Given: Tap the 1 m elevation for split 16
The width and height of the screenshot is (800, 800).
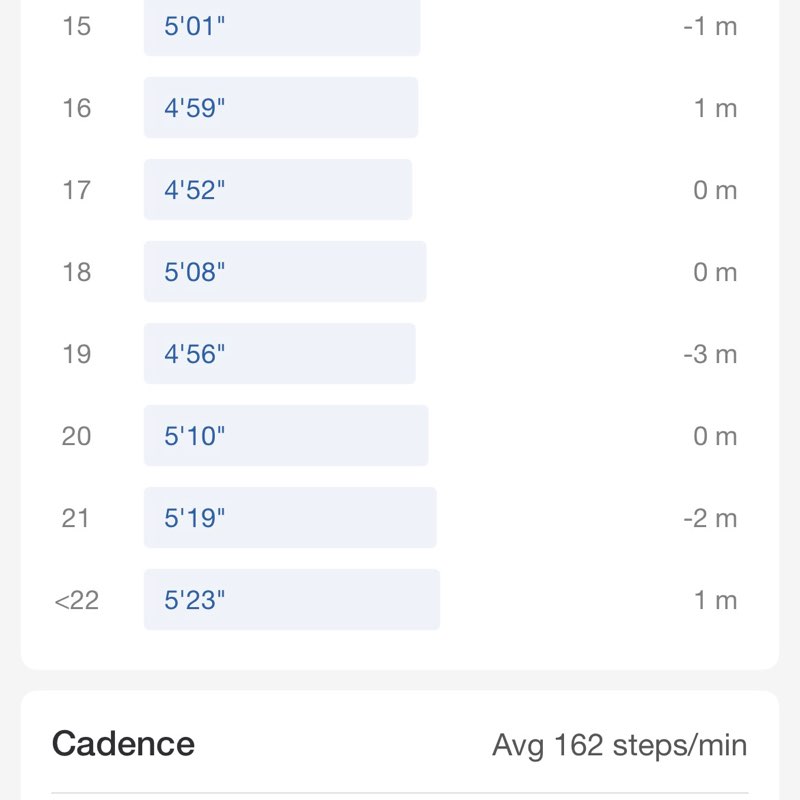Looking at the screenshot, I should tap(715, 108).
